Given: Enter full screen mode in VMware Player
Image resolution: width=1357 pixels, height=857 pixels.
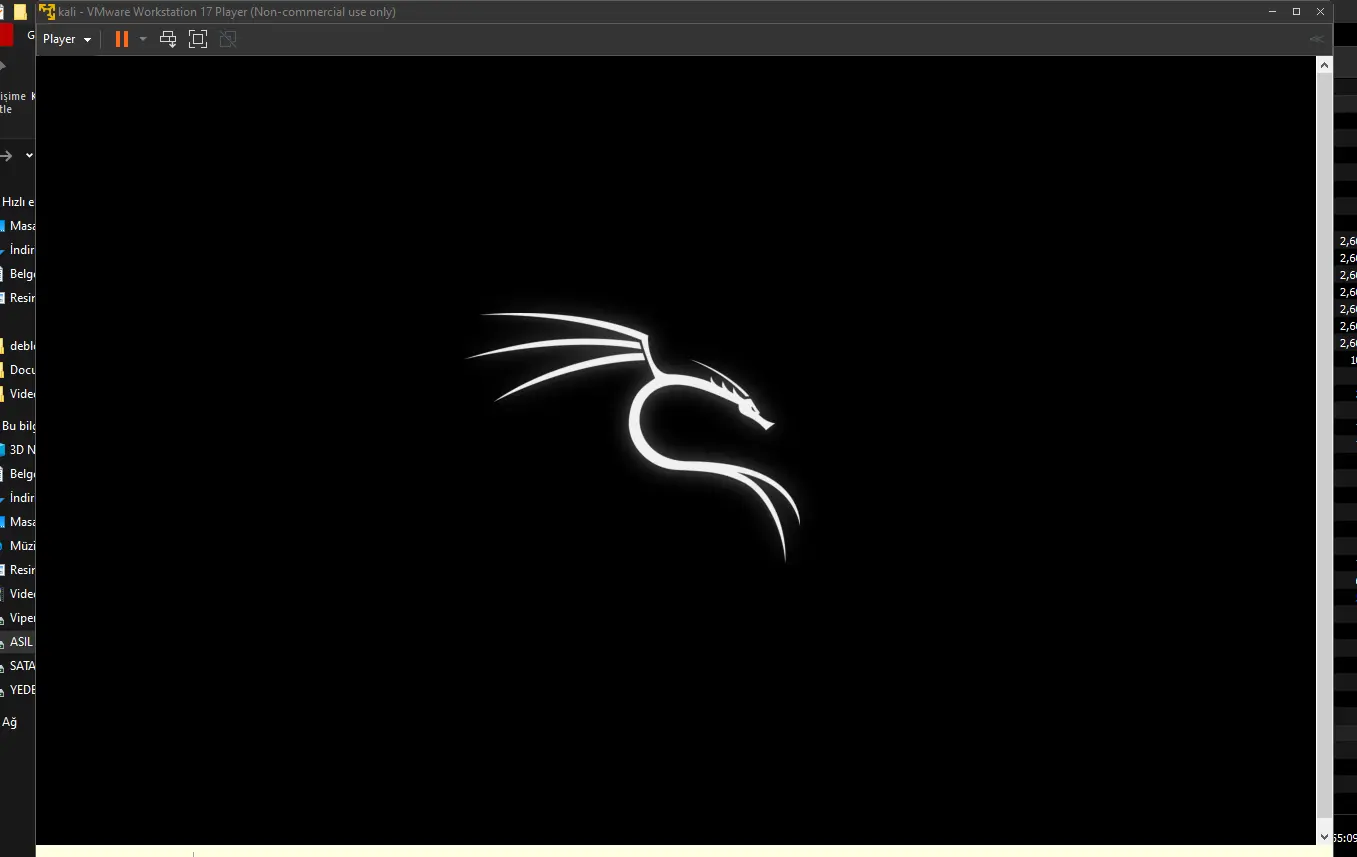Looking at the screenshot, I should tap(198, 39).
